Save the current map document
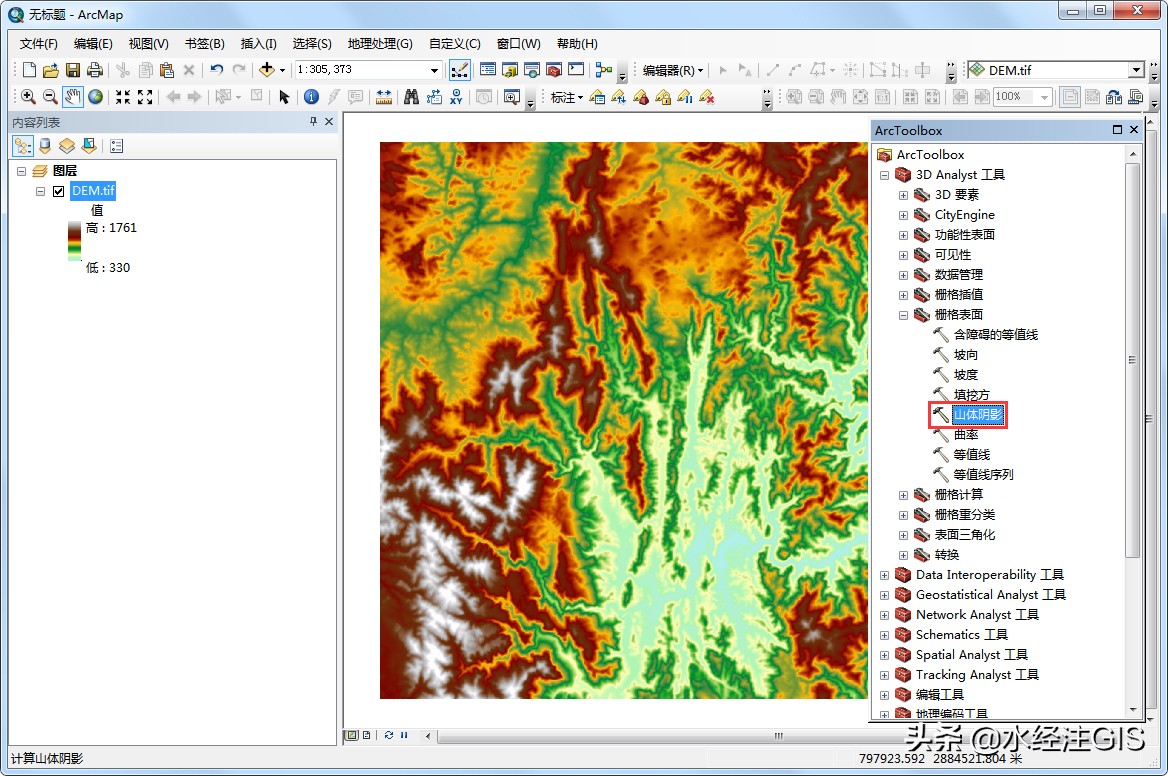This screenshot has width=1168, height=776. [x=73, y=70]
